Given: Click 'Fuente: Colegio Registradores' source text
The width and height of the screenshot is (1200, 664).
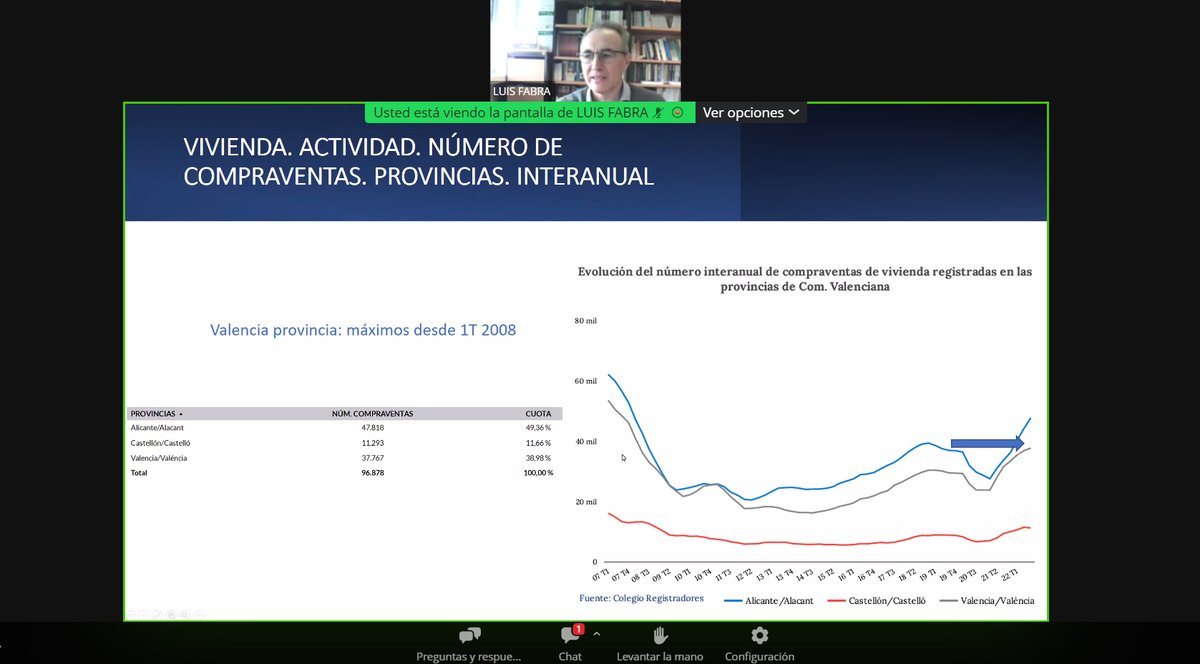Looking at the screenshot, I should pyautogui.click(x=641, y=598).
